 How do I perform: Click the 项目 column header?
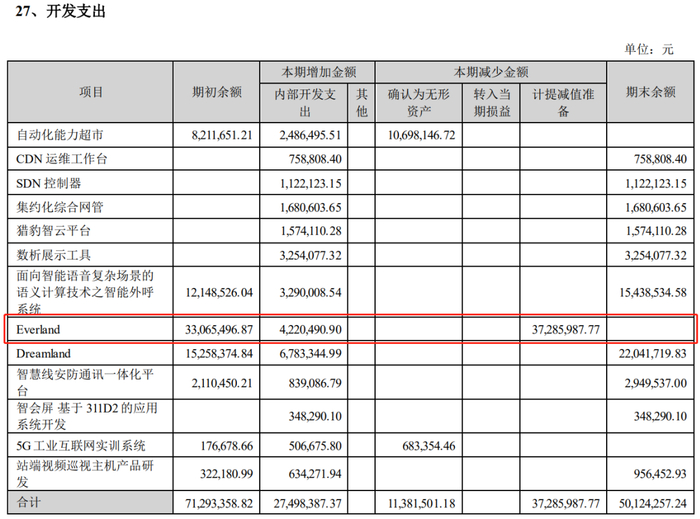[91, 92]
